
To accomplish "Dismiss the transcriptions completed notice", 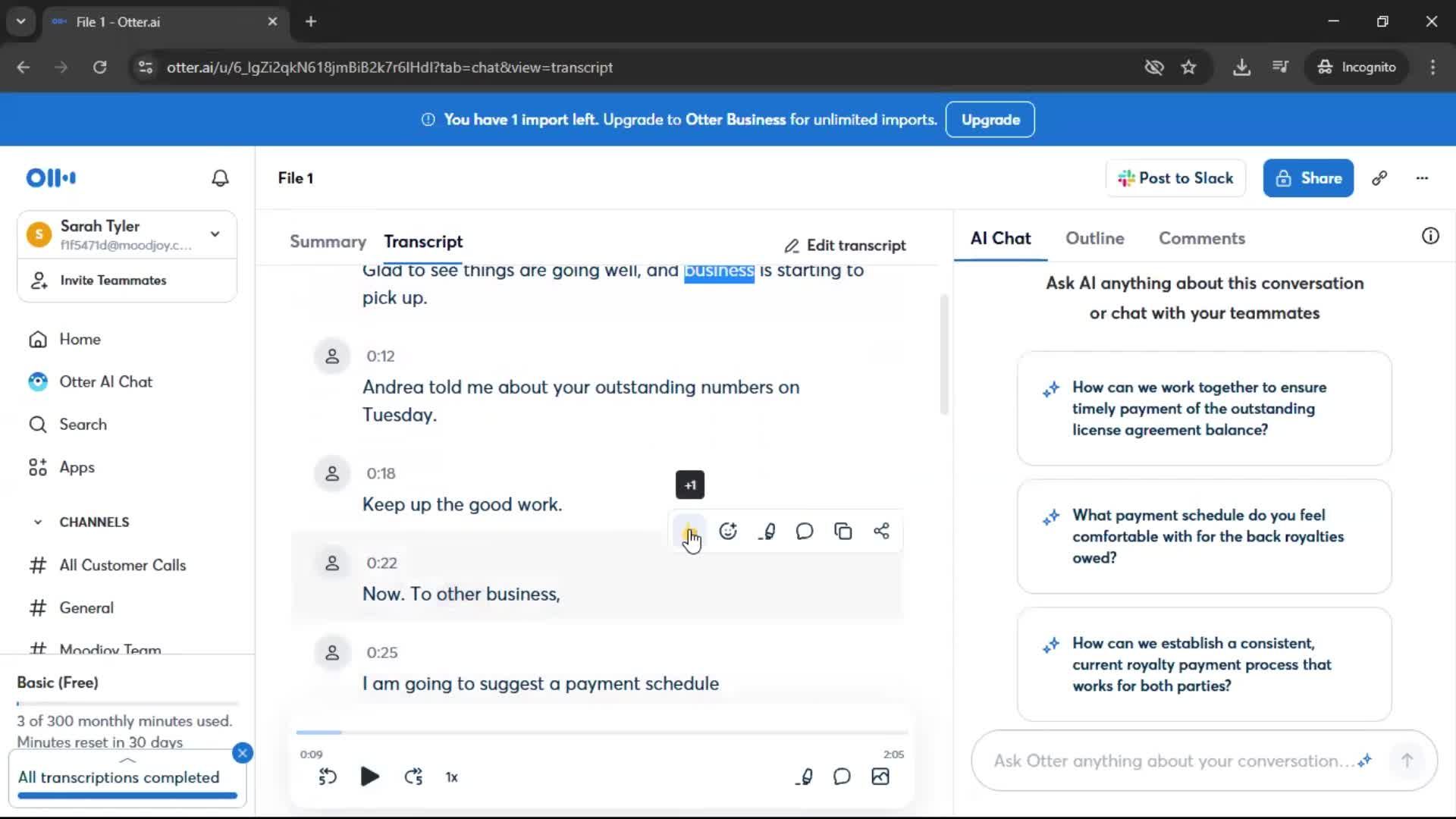I will (x=243, y=753).
